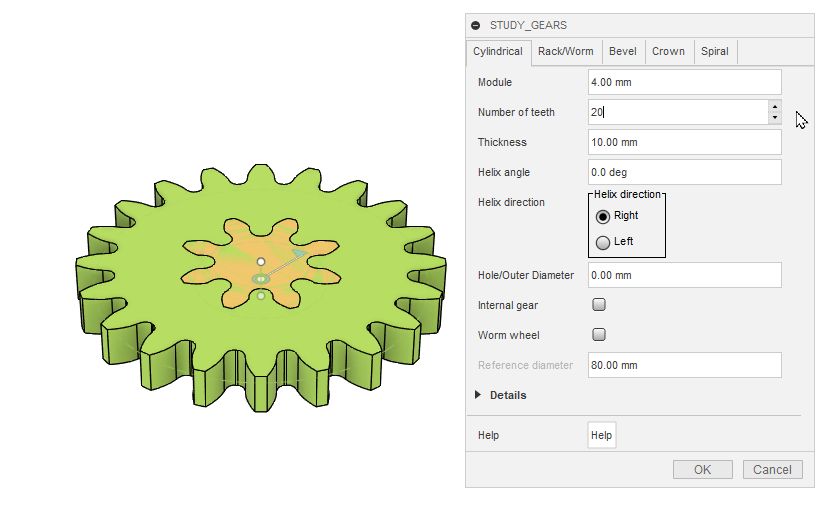Click the Thickness input field

point(684,142)
